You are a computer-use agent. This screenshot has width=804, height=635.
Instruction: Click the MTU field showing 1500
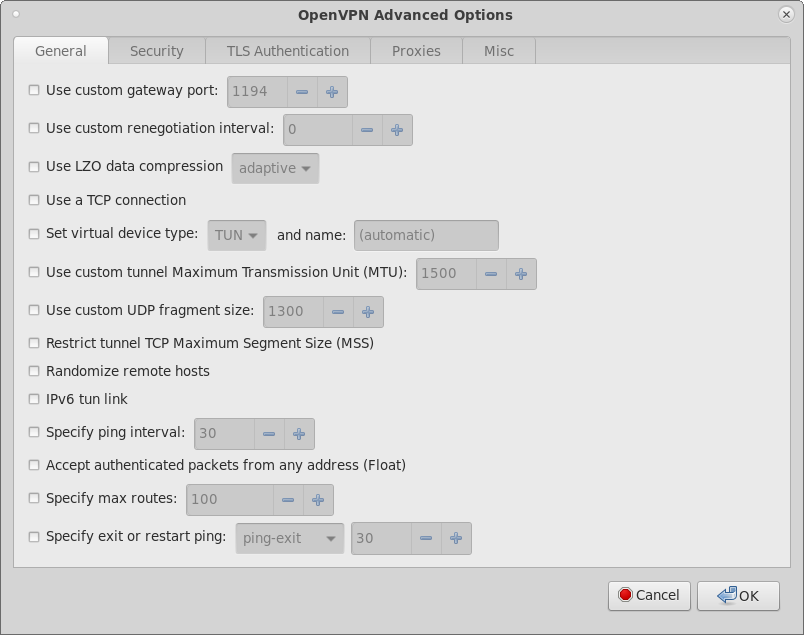click(x=446, y=274)
